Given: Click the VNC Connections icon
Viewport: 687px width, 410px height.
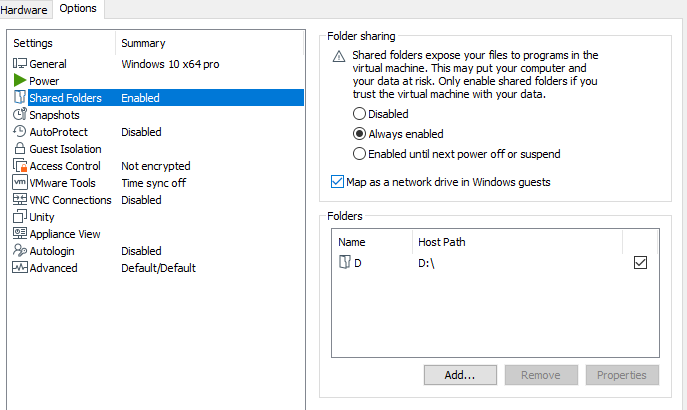Looking at the screenshot, I should 19,200.
